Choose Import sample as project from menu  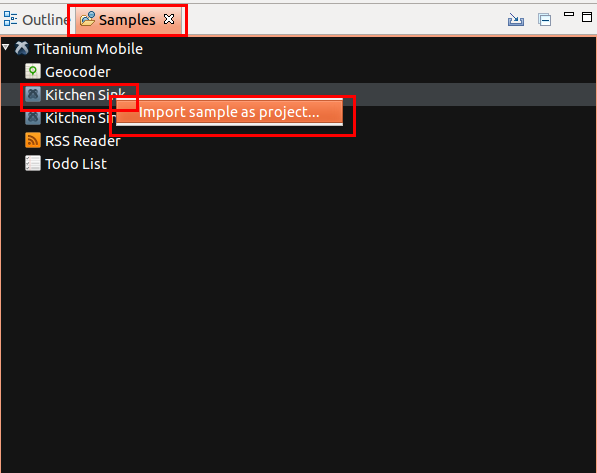coord(229,112)
